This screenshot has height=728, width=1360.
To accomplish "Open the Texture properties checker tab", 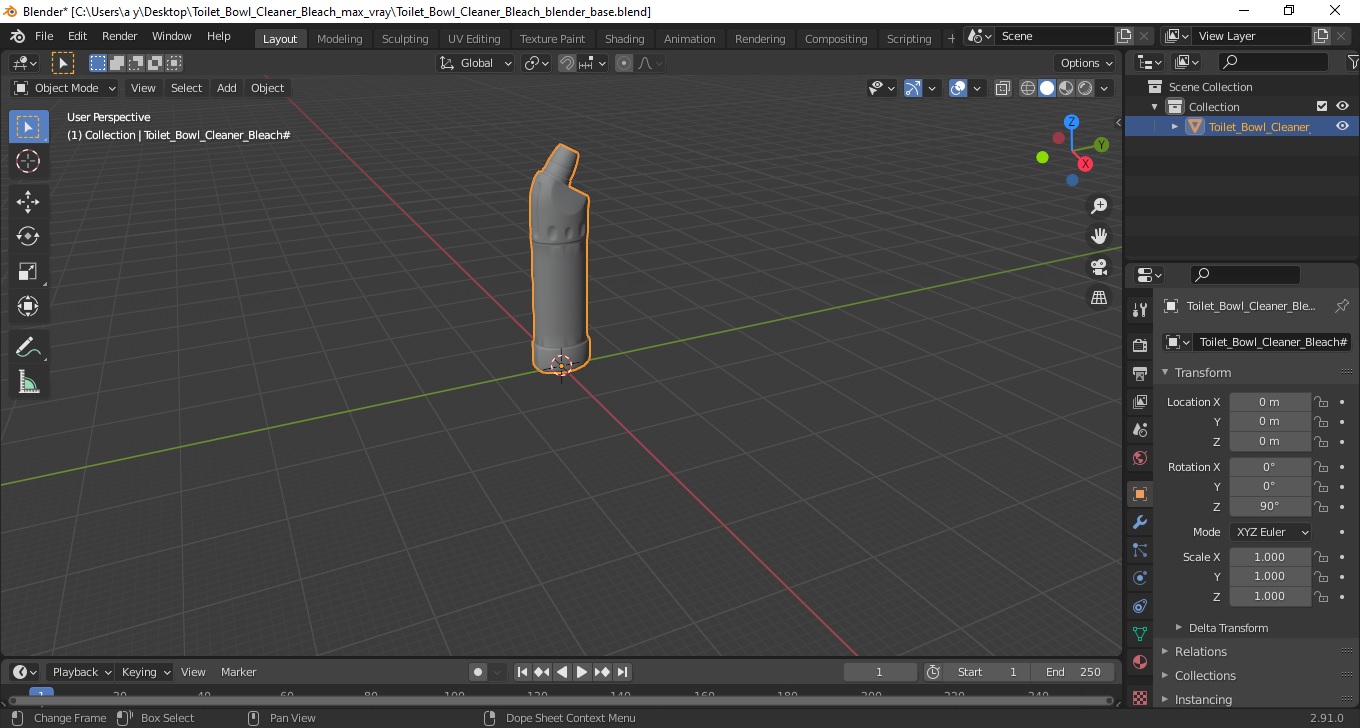I will [1139, 697].
